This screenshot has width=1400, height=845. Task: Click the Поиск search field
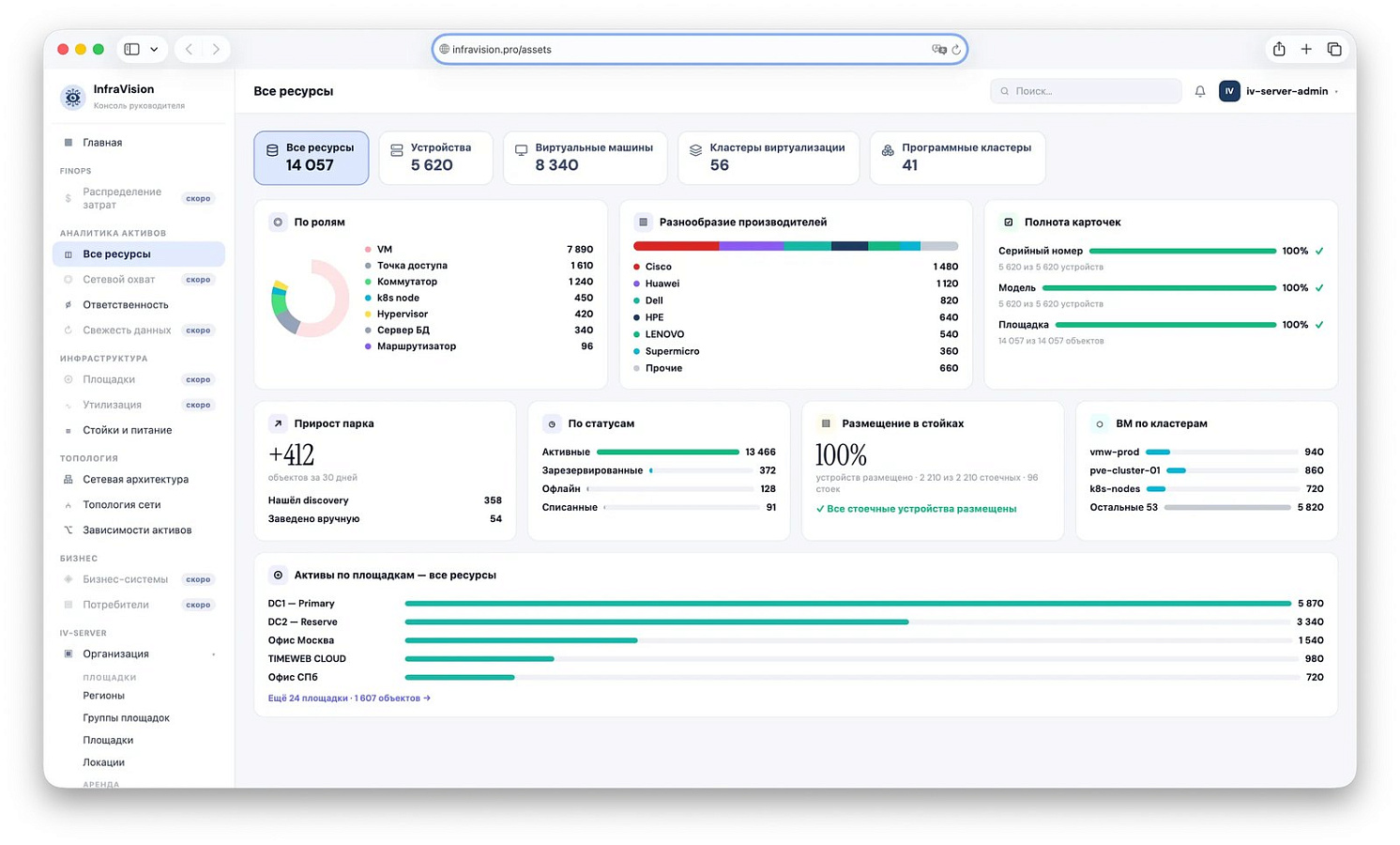tap(1086, 91)
